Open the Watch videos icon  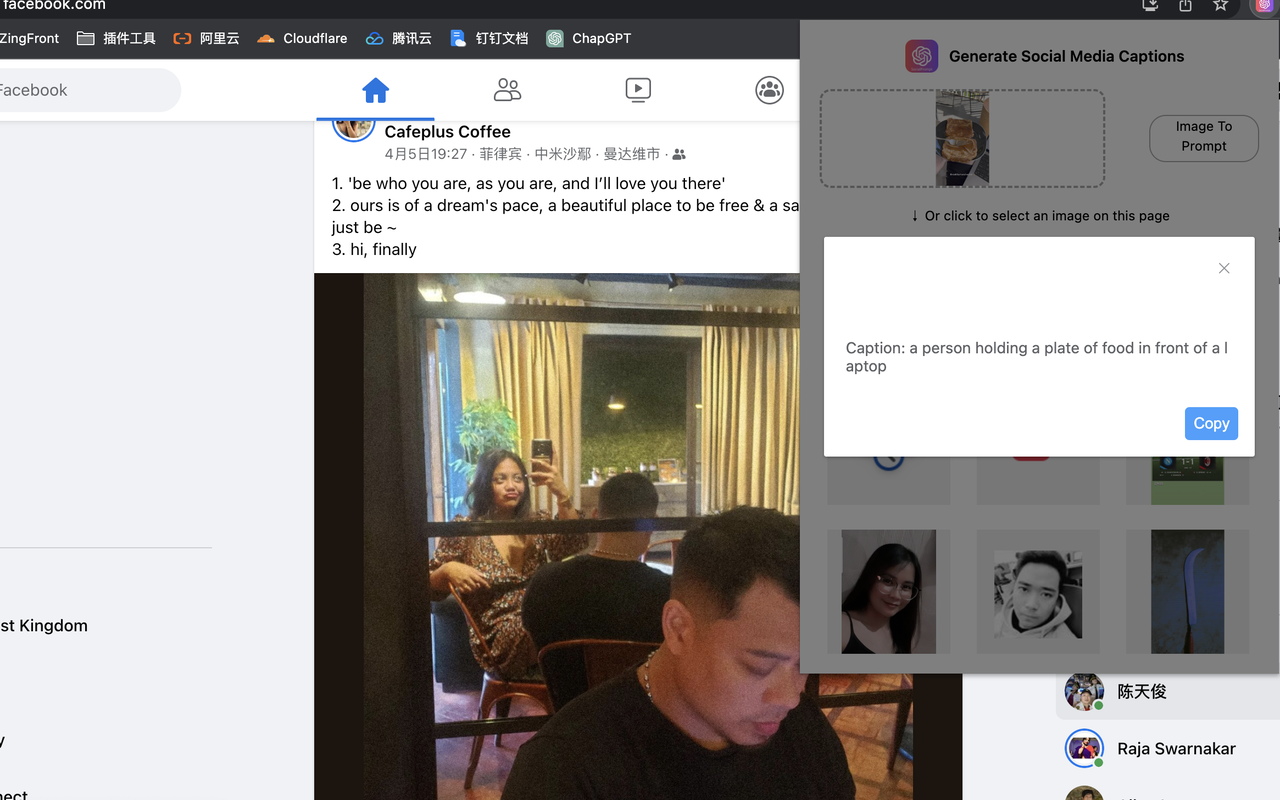(638, 90)
